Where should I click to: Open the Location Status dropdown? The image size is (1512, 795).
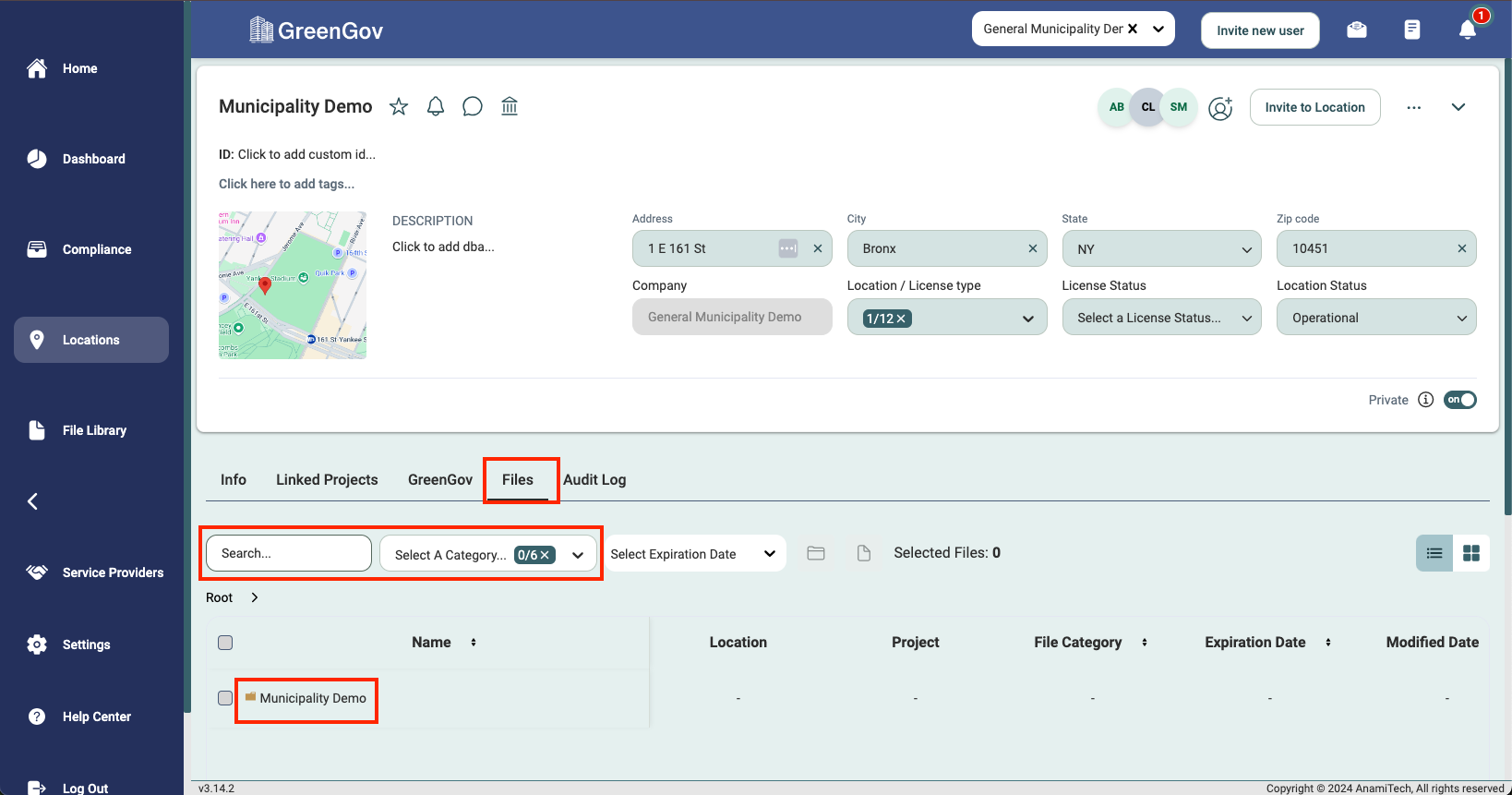point(1375,318)
